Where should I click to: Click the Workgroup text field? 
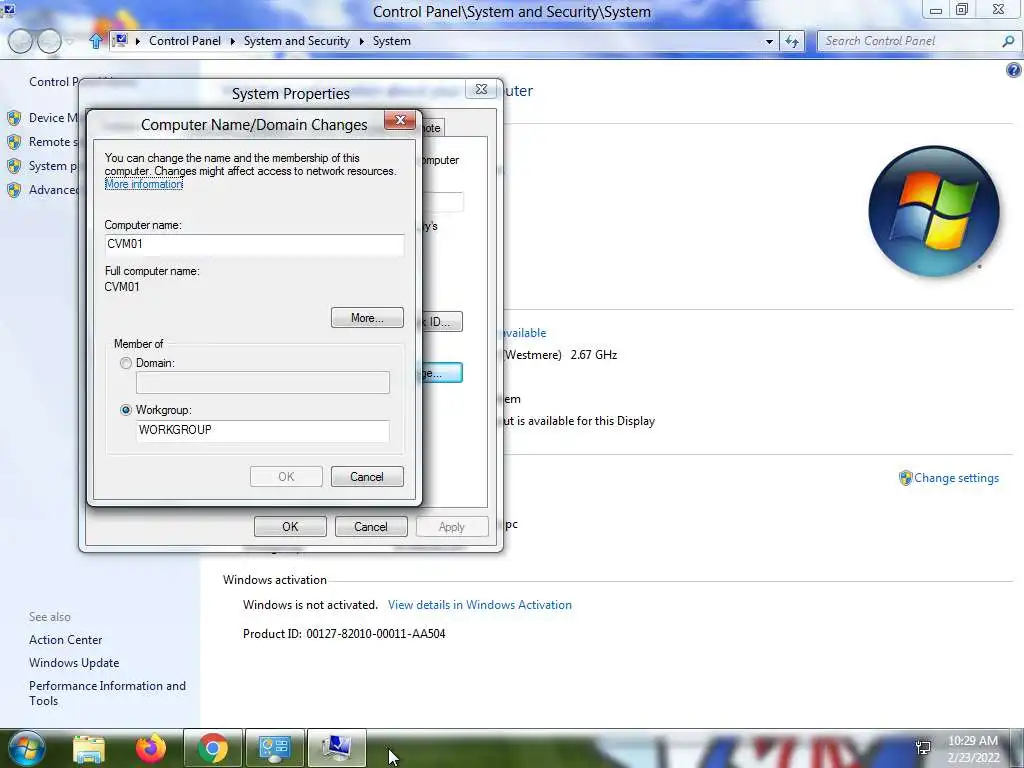[x=263, y=430]
